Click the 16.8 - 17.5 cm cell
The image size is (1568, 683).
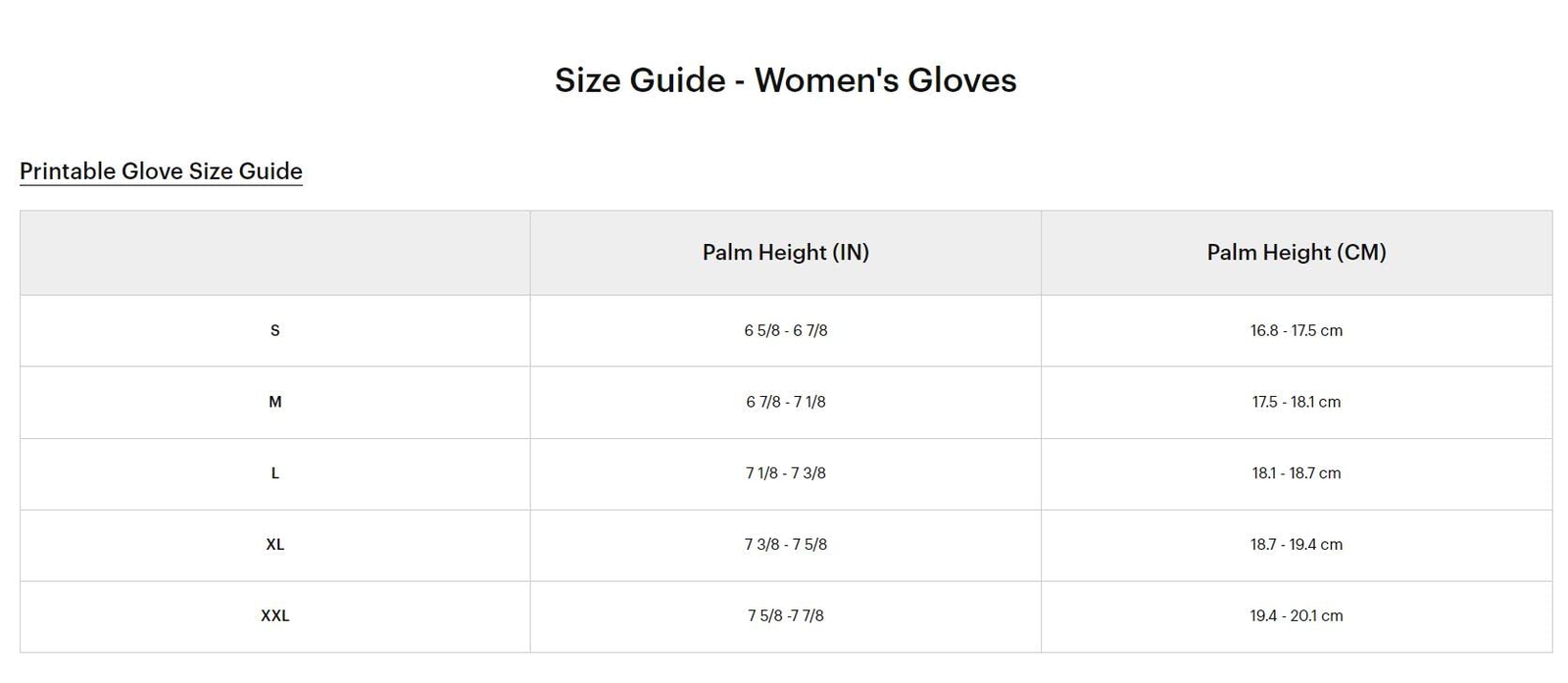(1296, 331)
